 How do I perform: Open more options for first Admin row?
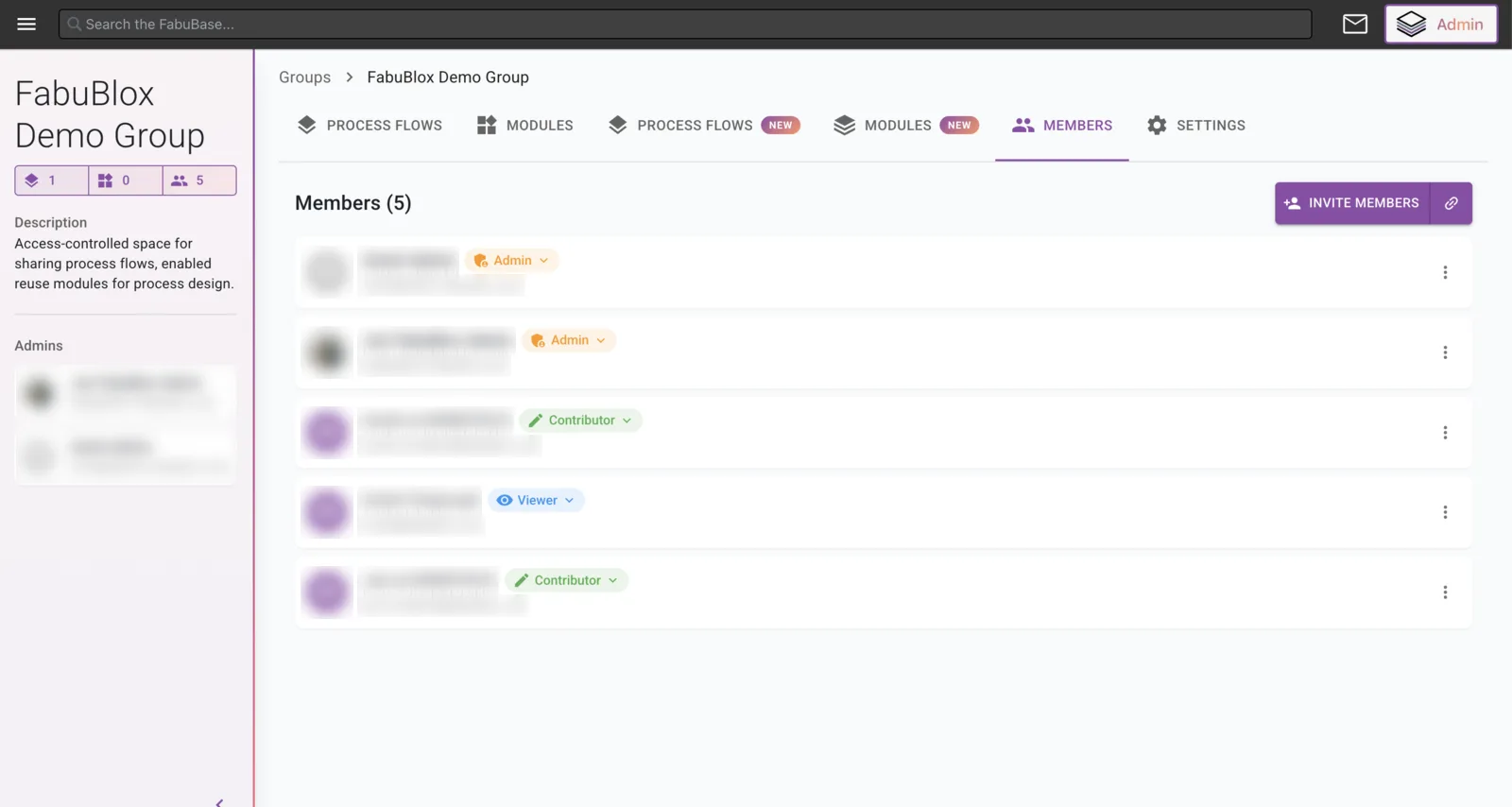(x=1445, y=272)
